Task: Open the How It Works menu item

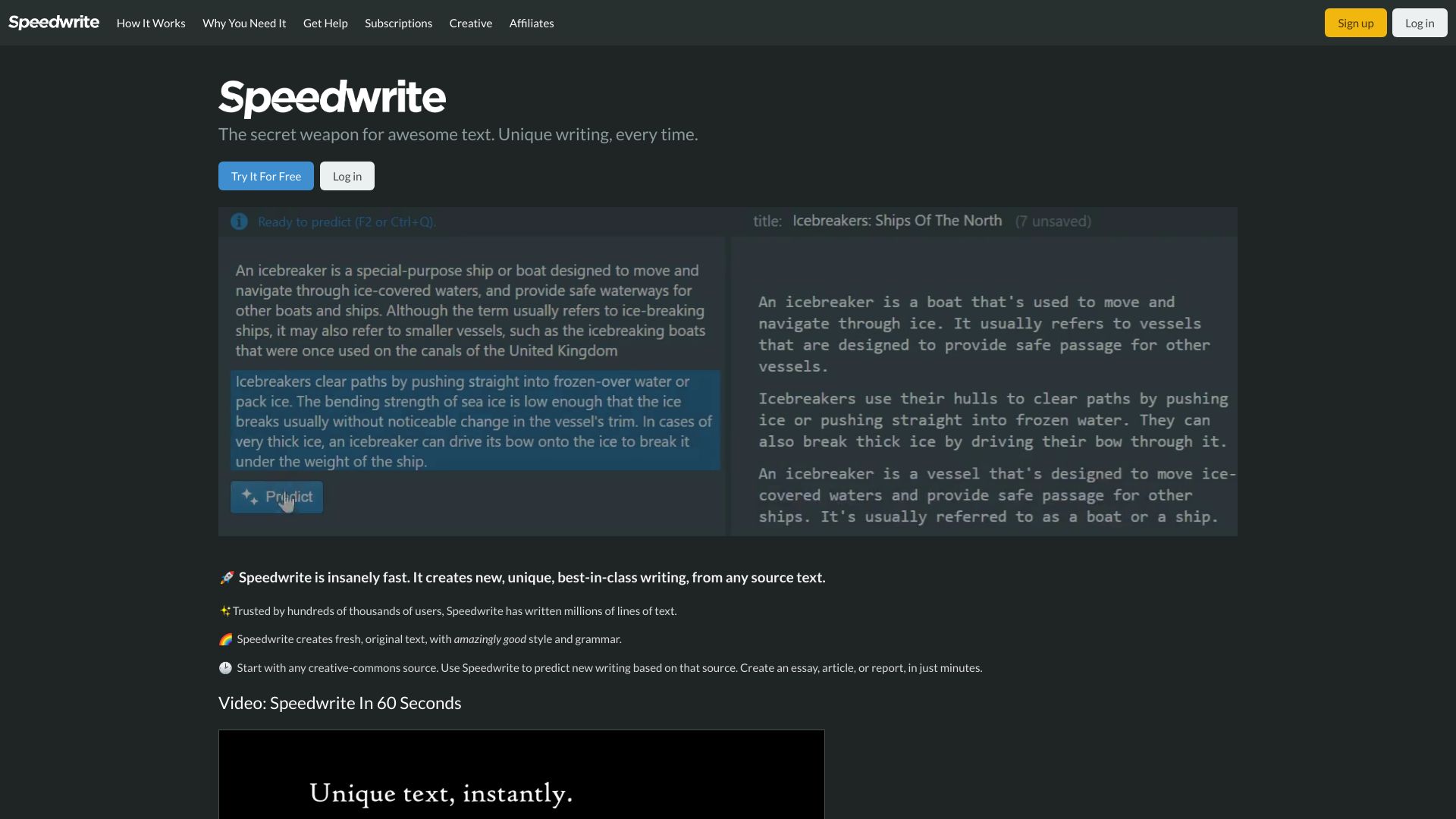Action: pyautogui.click(x=151, y=22)
